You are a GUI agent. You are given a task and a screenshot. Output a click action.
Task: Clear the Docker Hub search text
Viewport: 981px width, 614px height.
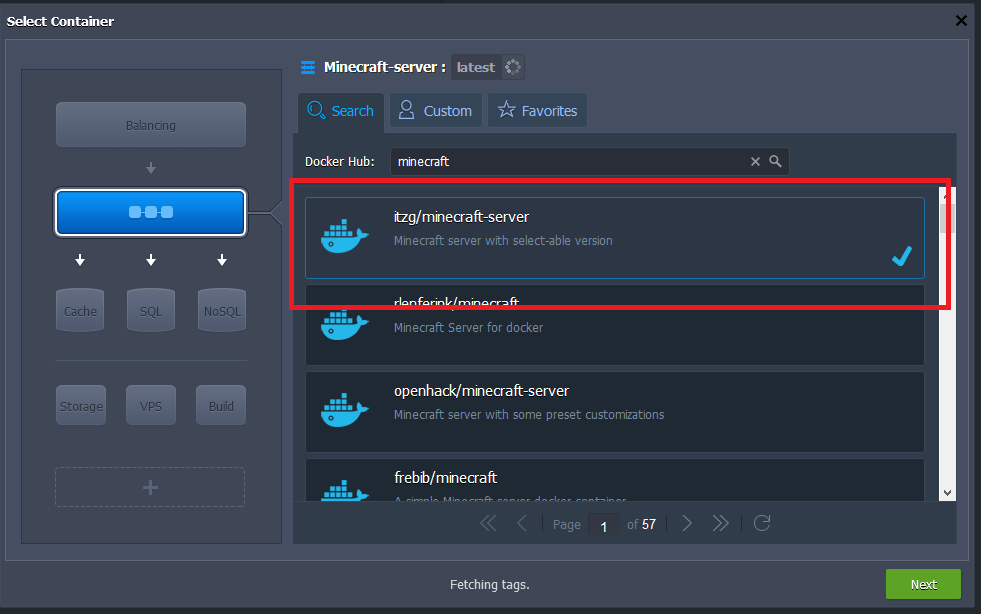point(755,161)
